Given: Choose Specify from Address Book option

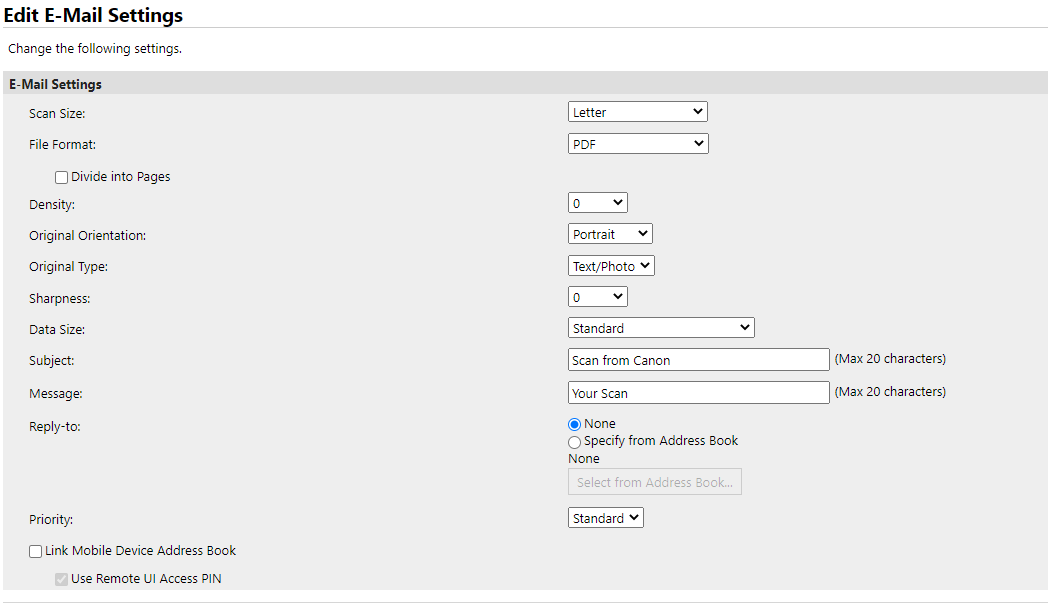Looking at the screenshot, I should [574, 441].
